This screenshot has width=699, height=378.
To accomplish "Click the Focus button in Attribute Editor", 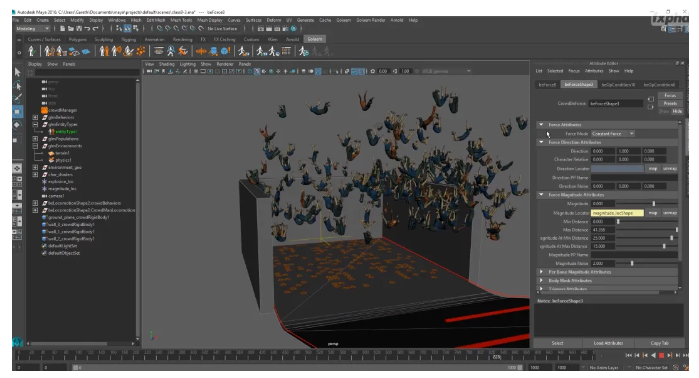I will 670,95.
